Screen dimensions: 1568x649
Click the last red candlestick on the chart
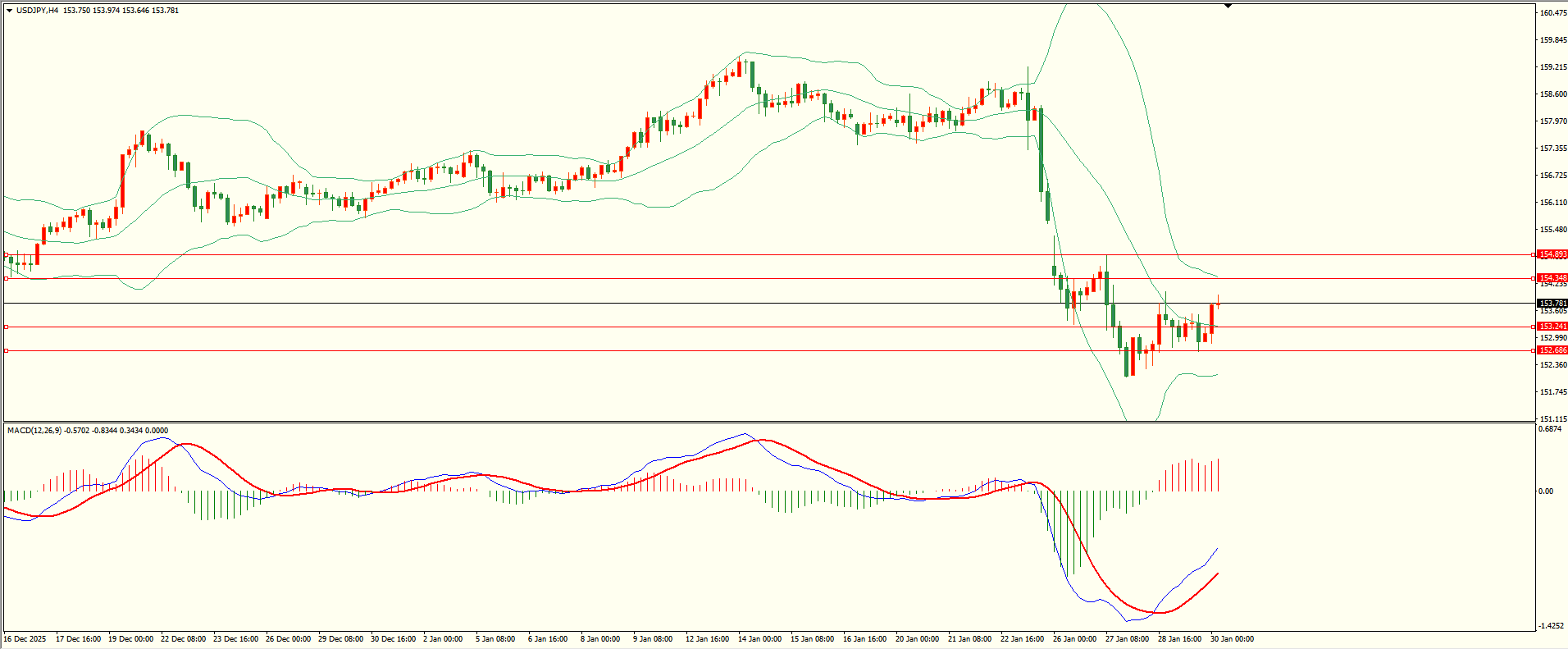[x=1212, y=319]
